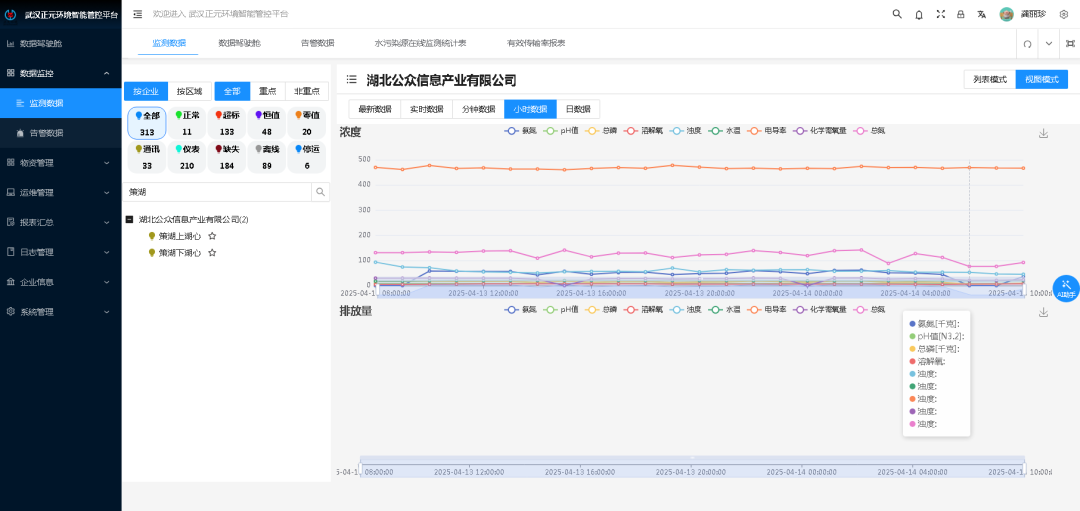Image resolution: width=1080 pixels, height=511 pixels.
Task: Download the 浓度 chart image
Action: click(1043, 133)
